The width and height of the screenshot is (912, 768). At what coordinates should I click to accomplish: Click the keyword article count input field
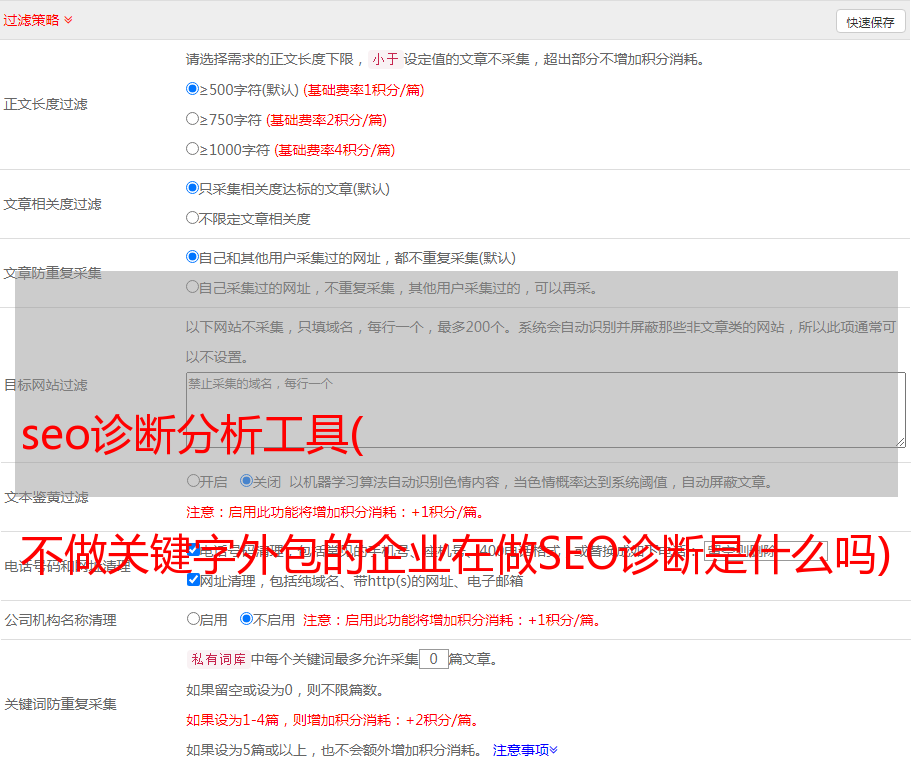point(433,659)
